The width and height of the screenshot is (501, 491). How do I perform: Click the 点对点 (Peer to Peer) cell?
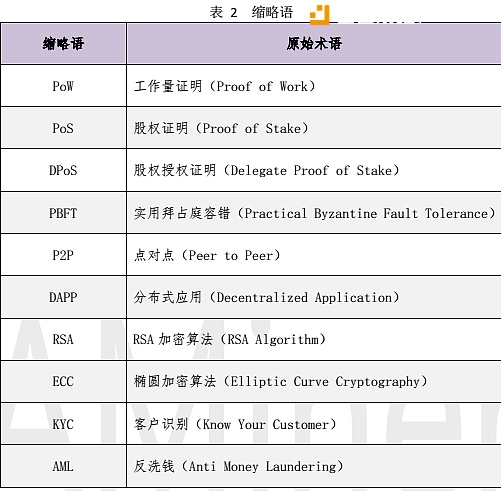(314, 255)
